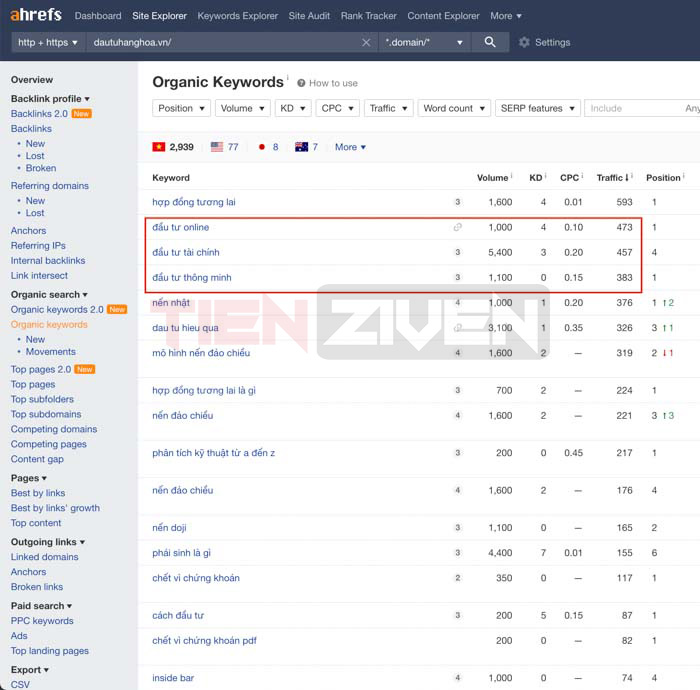Select the Australia flag with 7 keywords
The image size is (700, 690).
tap(306, 147)
